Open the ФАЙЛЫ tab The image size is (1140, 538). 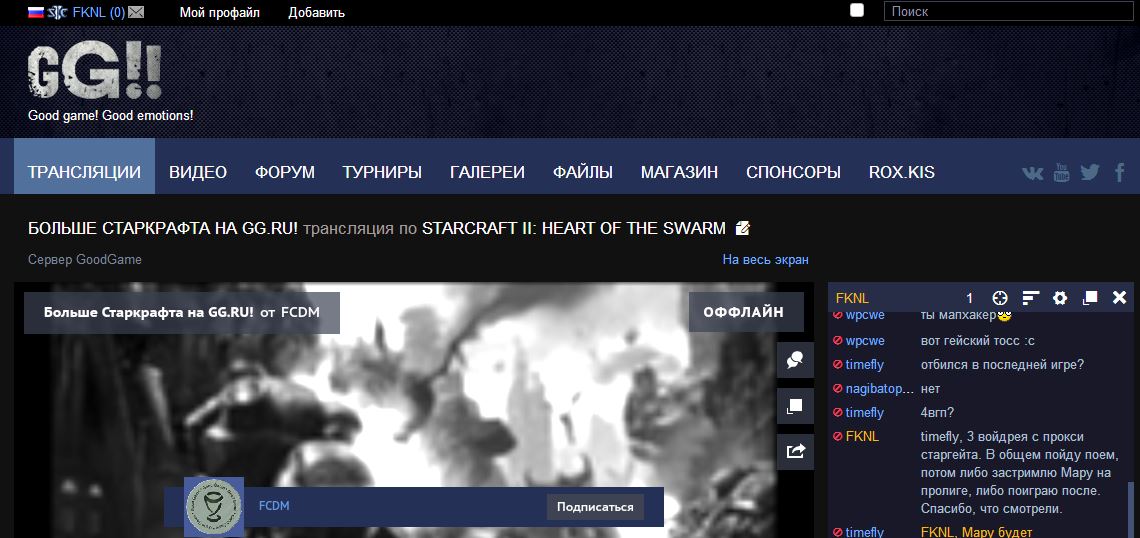coord(583,172)
